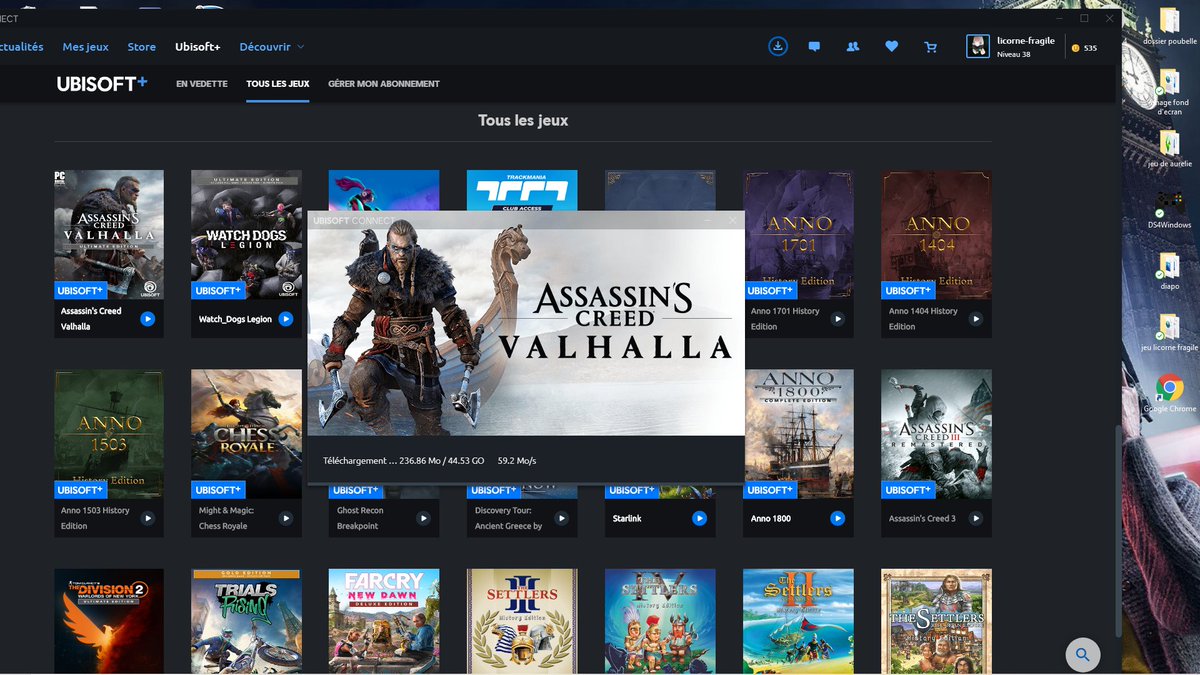Click play button on Anno 1404 History Edition
Viewport: 1200px width, 675px height.
(975, 319)
